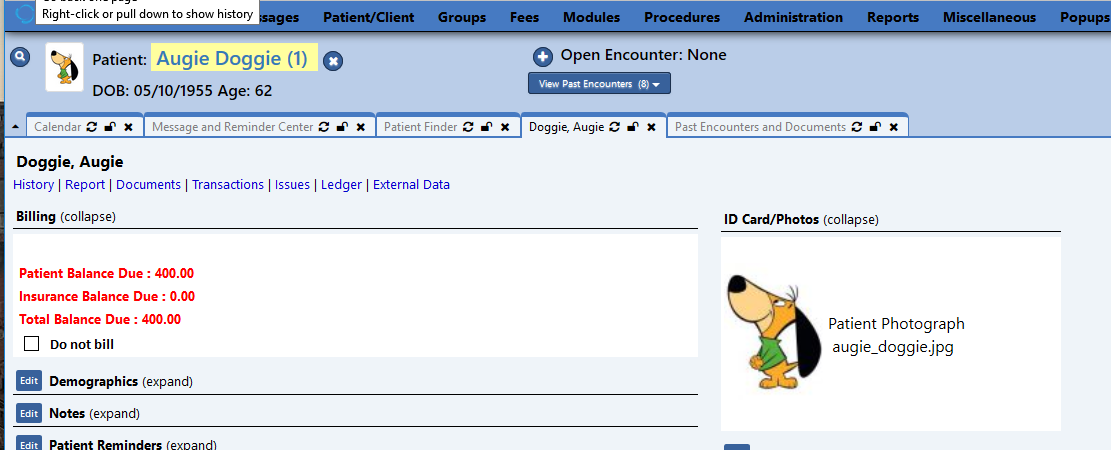The image size is (1111, 450).
Task: Open the Procedures menu
Action: click(682, 18)
